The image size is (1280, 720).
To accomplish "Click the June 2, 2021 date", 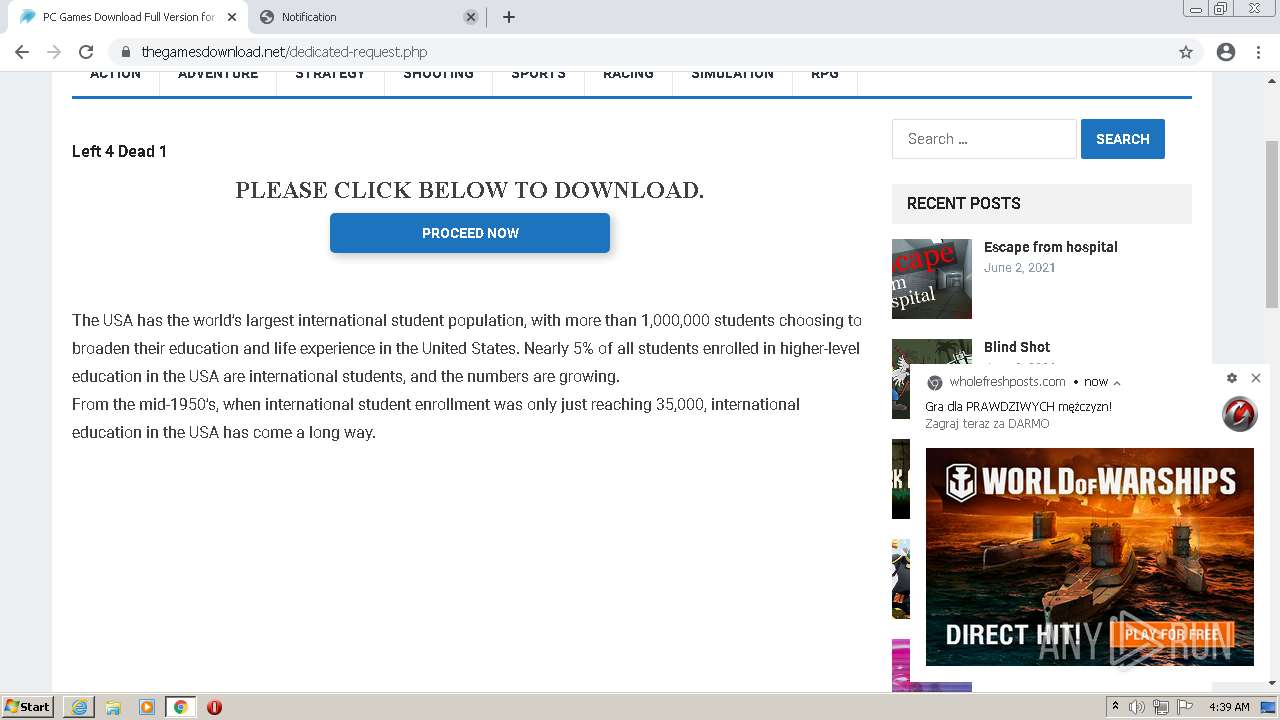I will 1019,267.
